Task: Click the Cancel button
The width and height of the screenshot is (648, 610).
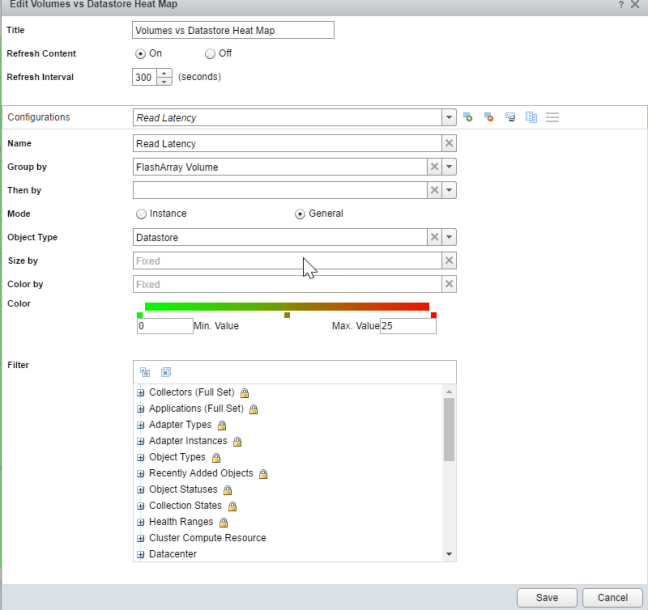Action: tap(611, 597)
